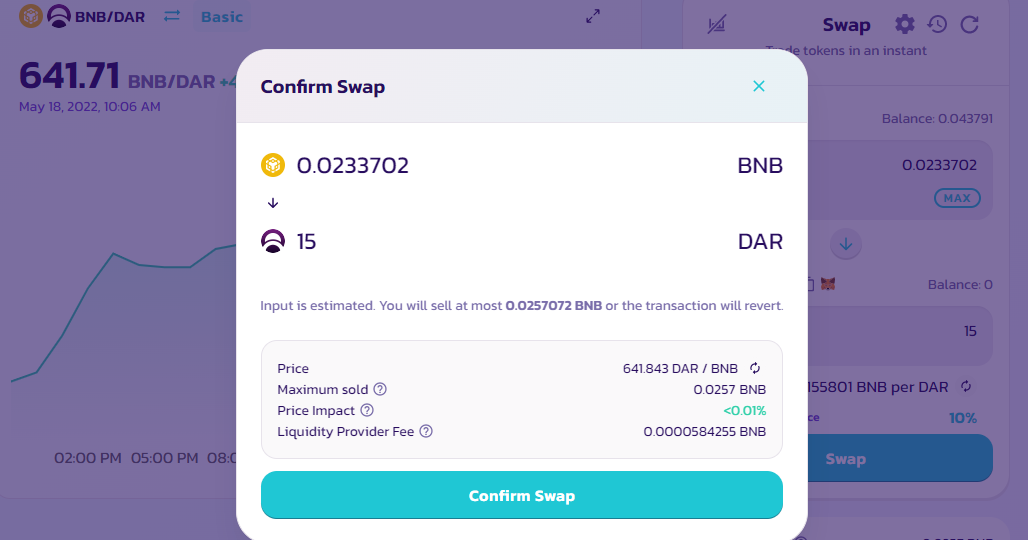Refresh the 641.843 DAR / BNB price
Screen dimensions: 1028x540
pos(755,368)
